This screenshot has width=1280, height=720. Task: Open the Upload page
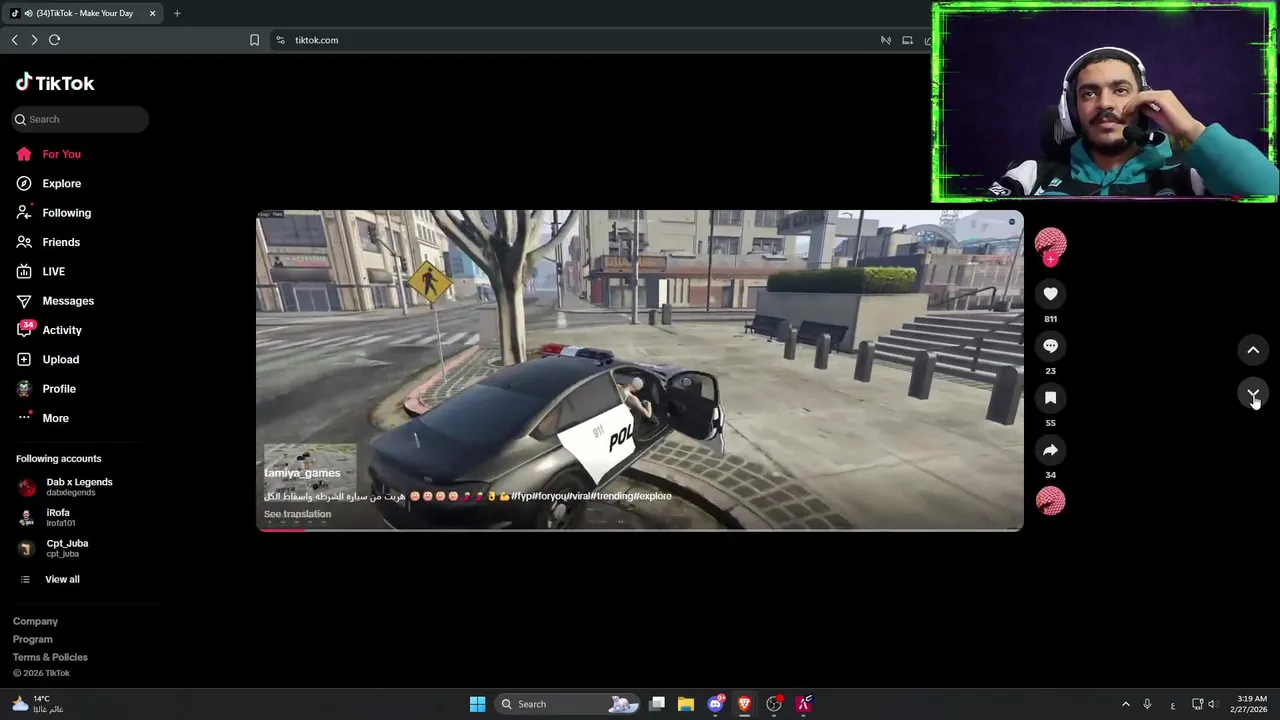tap(47, 359)
